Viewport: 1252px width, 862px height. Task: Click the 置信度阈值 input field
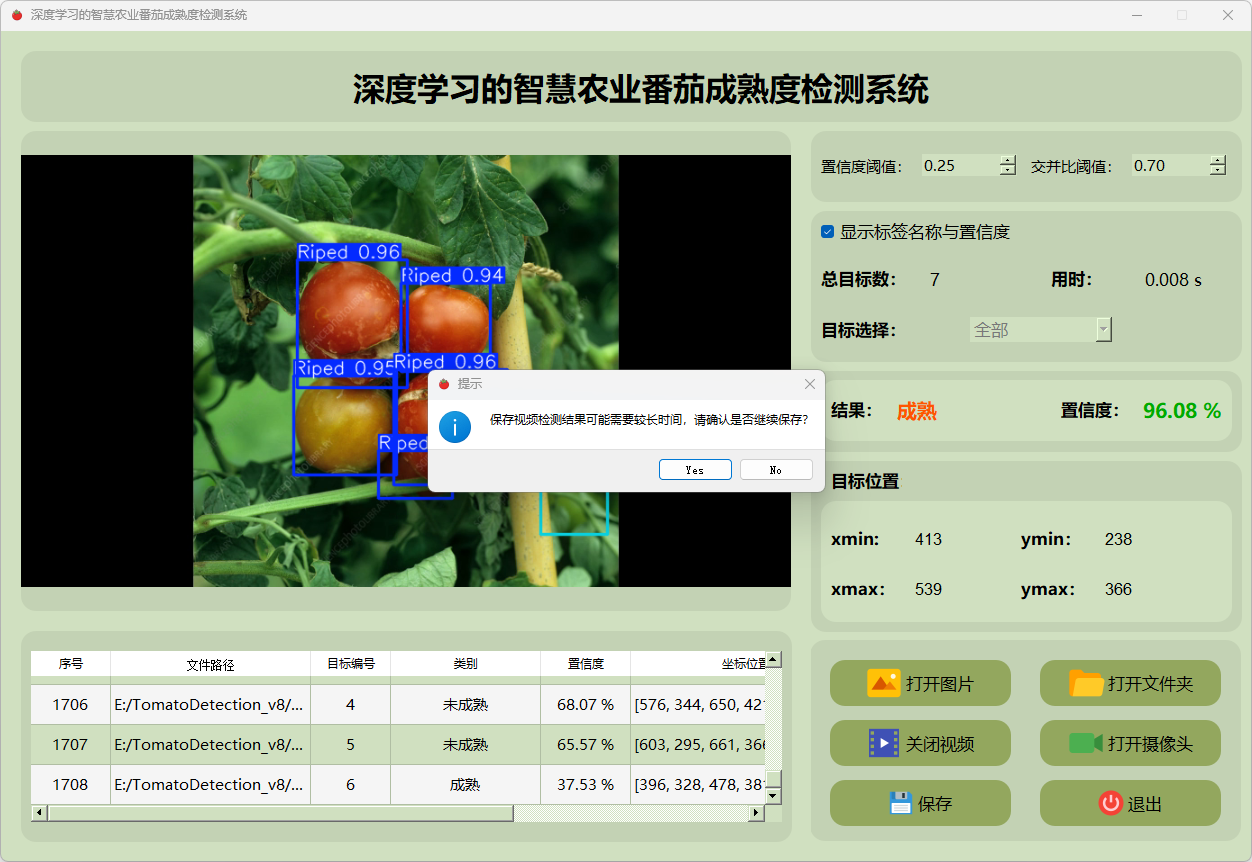click(959, 166)
